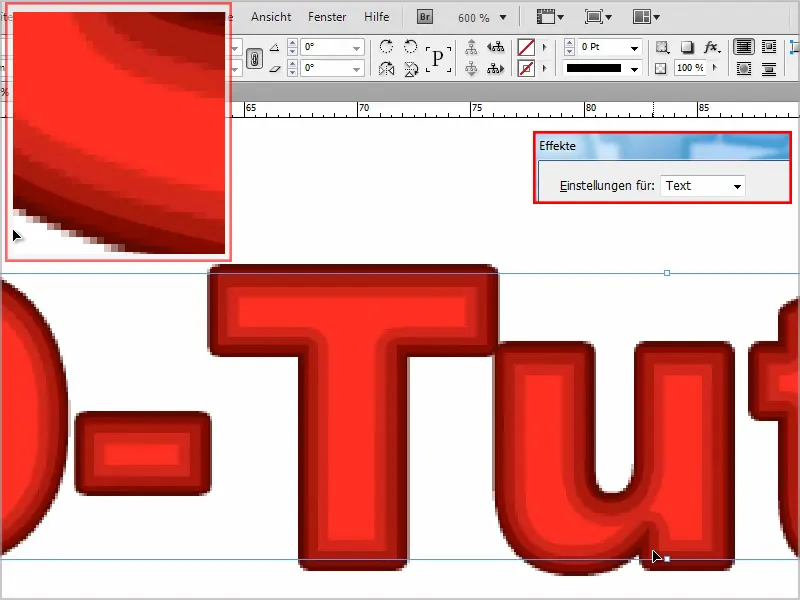Open the arrange documents dropdown
Image resolution: width=800 pixels, height=600 pixels.
(x=646, y=17)
